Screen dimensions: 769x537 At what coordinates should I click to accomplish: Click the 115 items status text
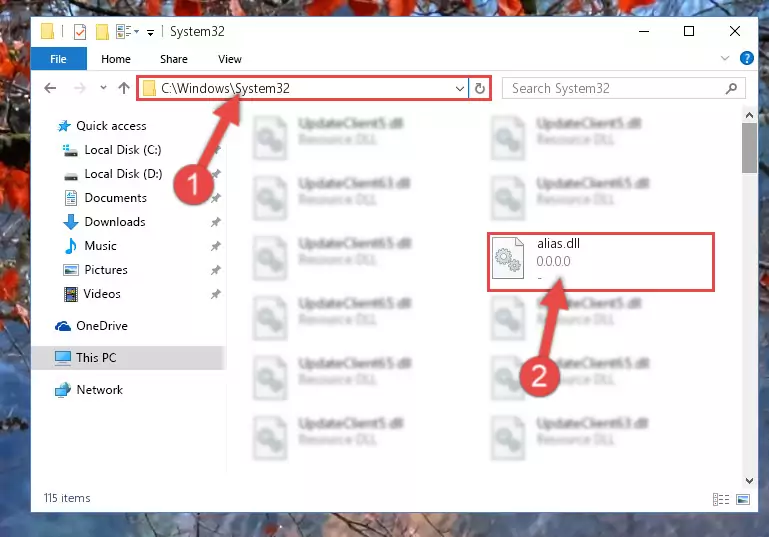click(x=67, y=498)
